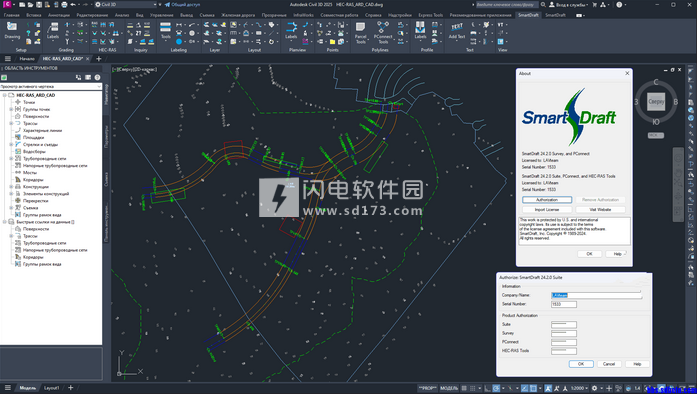
Task: Expand the HEC-RAS_ARD_CAD tree root node
Action: (4, 95)
